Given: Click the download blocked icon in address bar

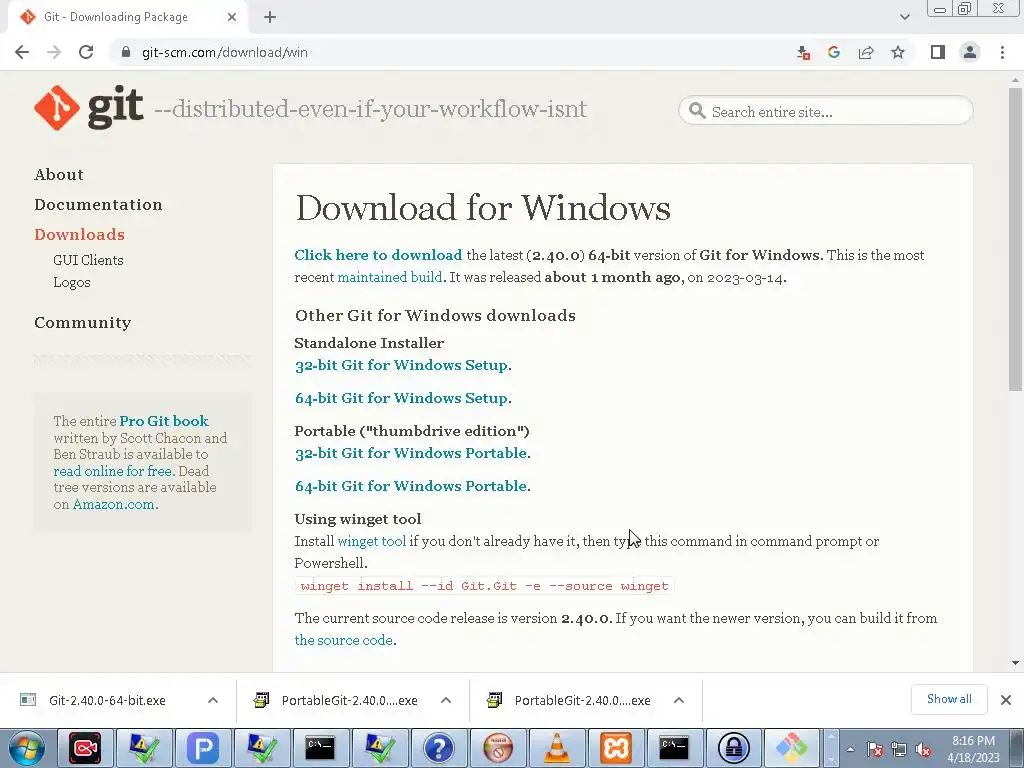Looking at the screenshot, I should (803, 52).
